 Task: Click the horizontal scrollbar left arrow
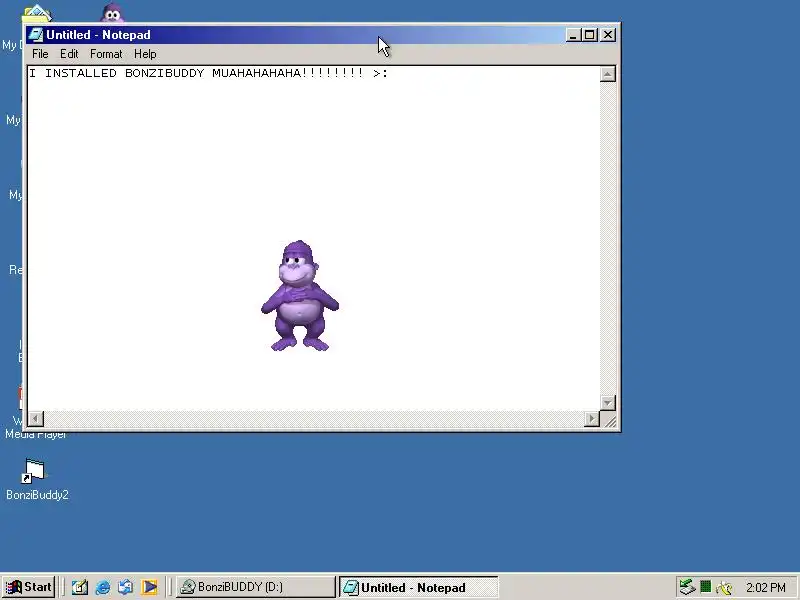pyautogui.click(x=36, y=419)
